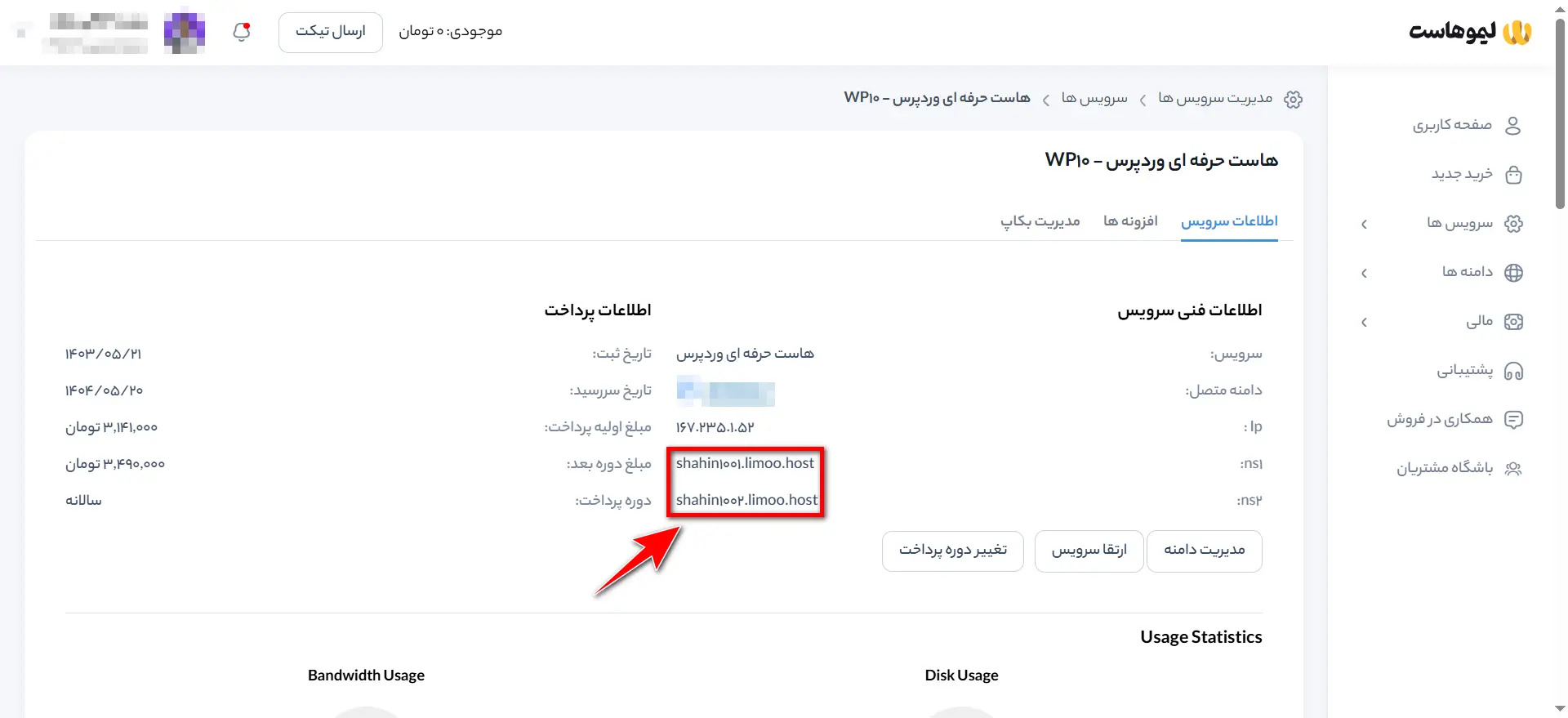Open صفحه کاربری in the sidebar
1568x718 pixels.
[1452, 125]
